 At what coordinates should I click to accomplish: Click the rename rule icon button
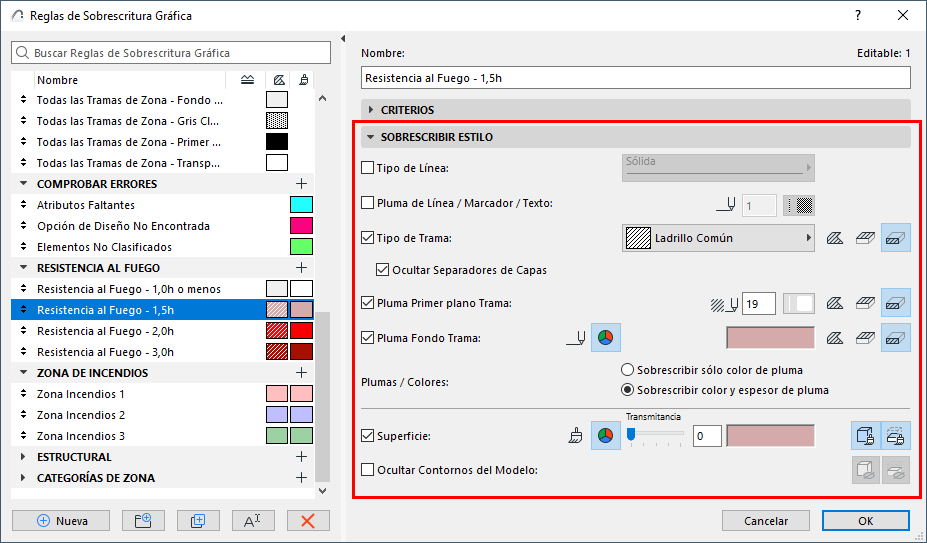[x=252, y=521]
